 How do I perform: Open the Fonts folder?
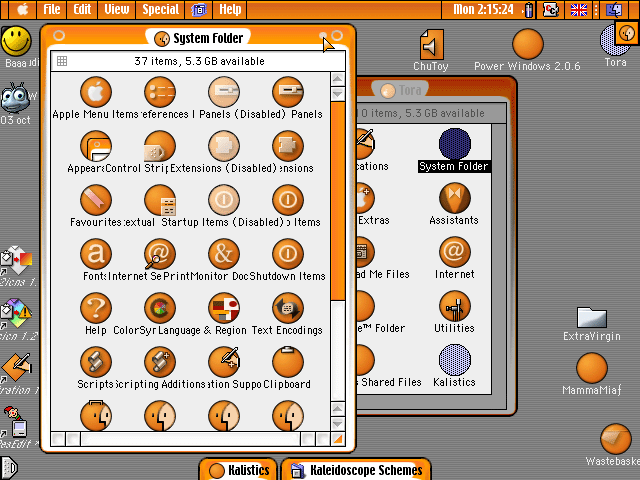click(x=96, y=254)
